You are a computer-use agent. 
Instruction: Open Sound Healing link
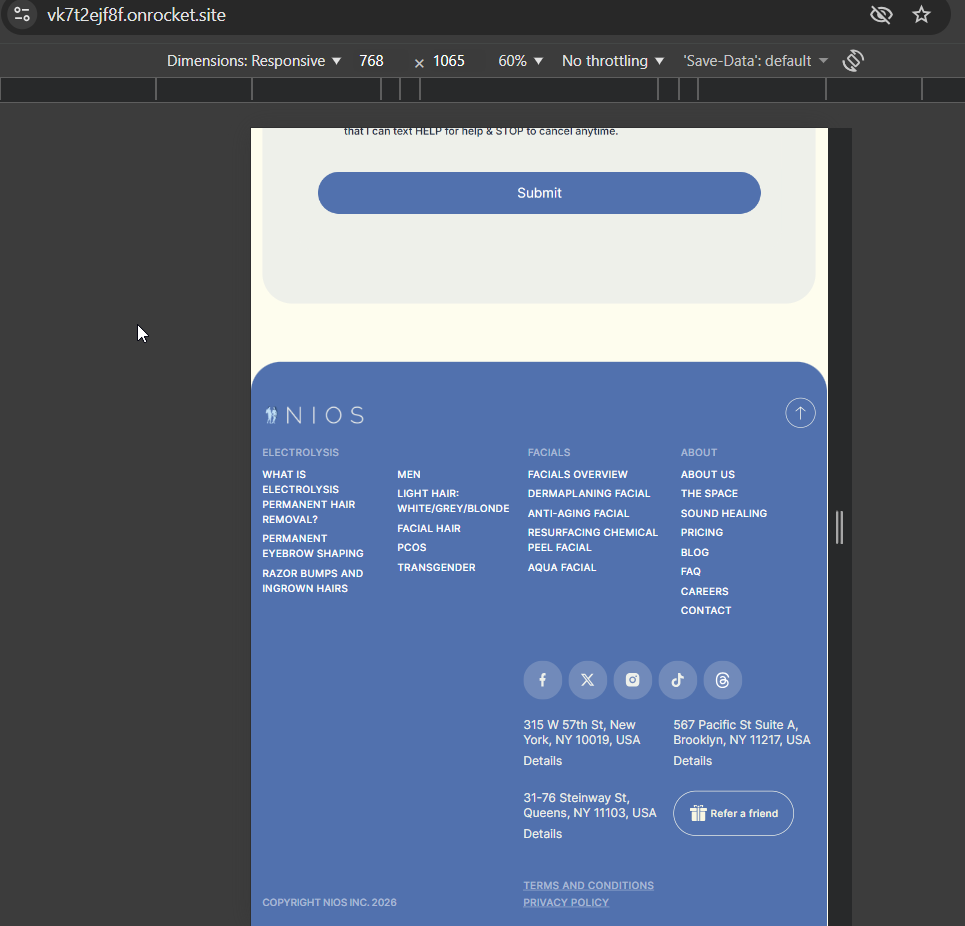[723, 513]
